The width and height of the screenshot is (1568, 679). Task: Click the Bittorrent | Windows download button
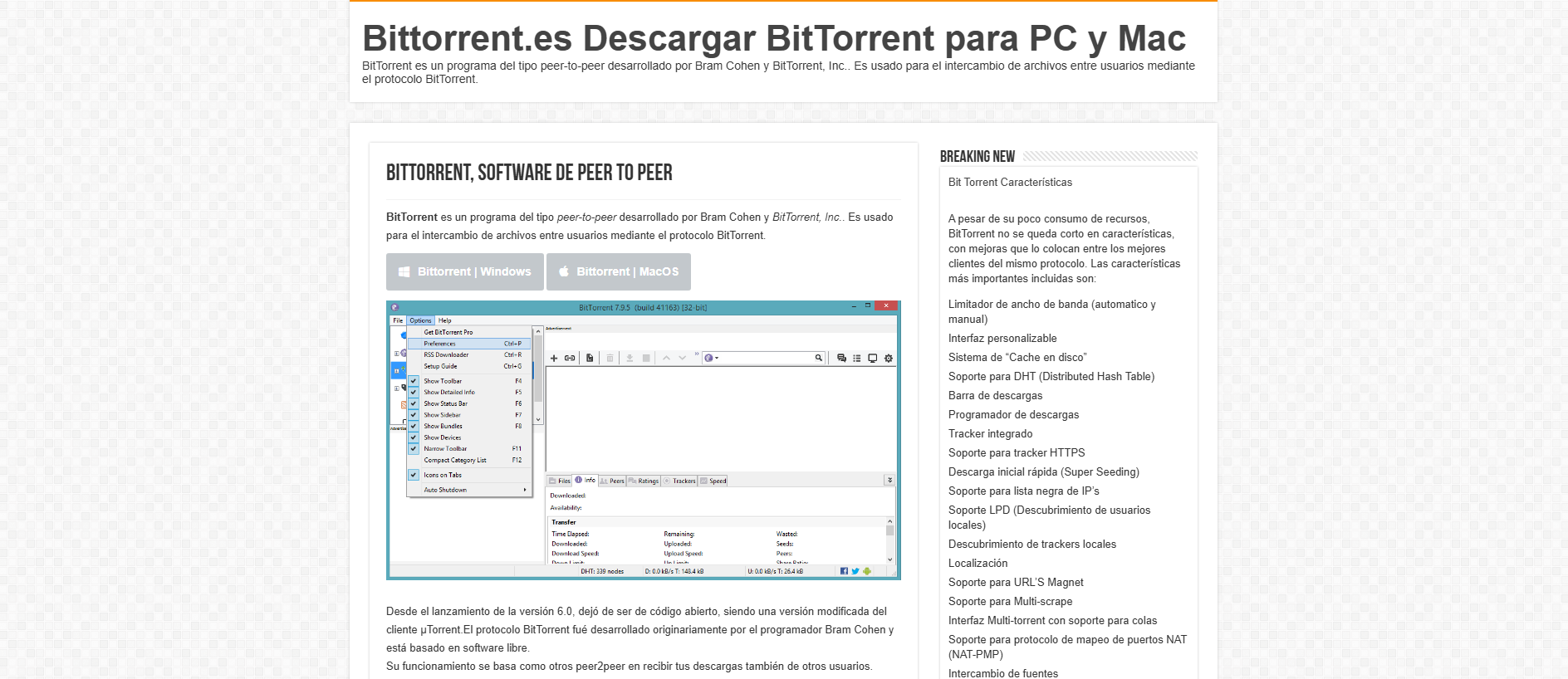pyautogui.click(x=465, y=271)
